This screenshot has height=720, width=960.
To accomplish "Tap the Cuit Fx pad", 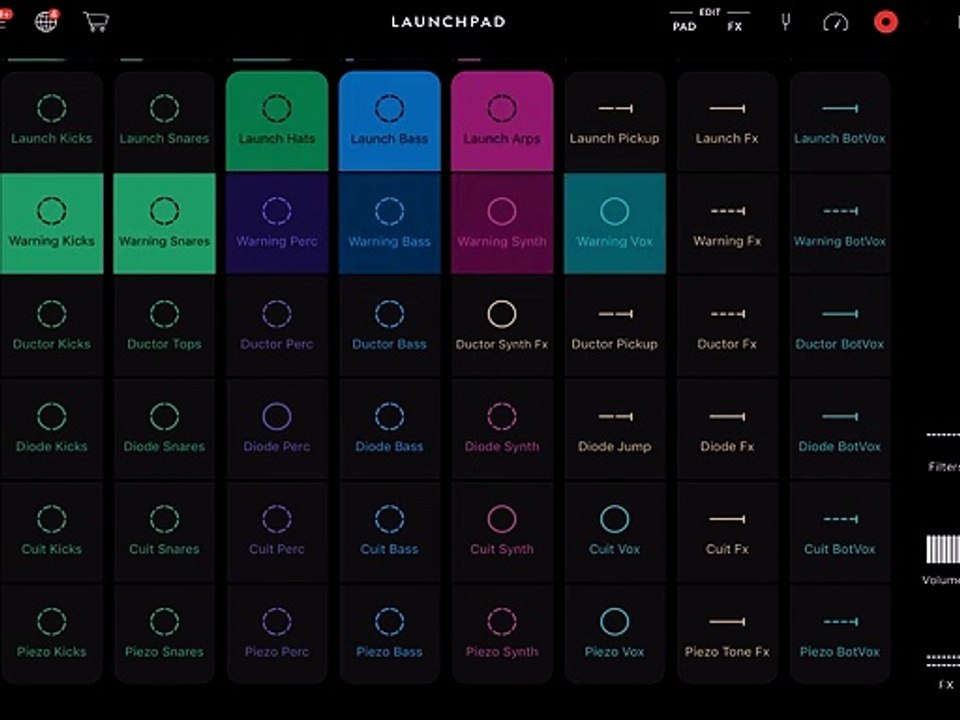I will click(727, 531).
